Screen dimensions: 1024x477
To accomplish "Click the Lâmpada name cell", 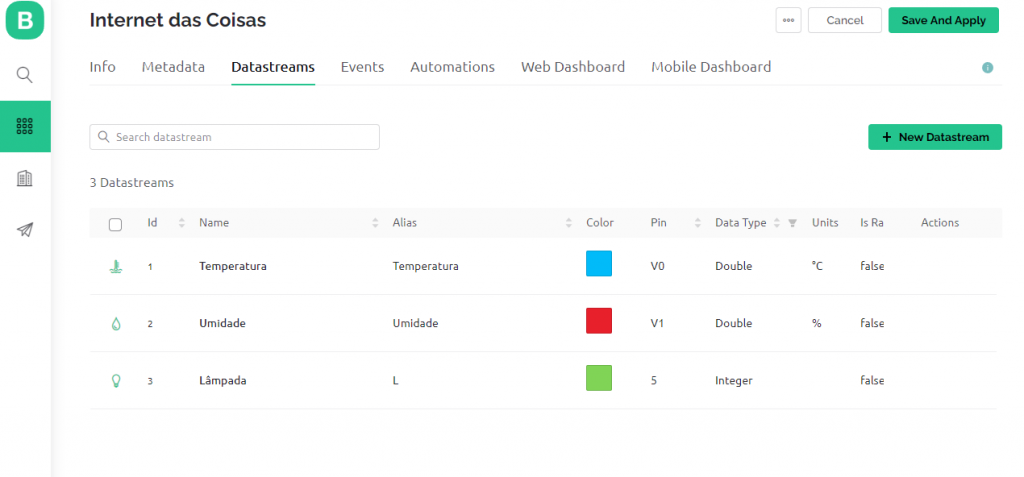I will (223, 380).
